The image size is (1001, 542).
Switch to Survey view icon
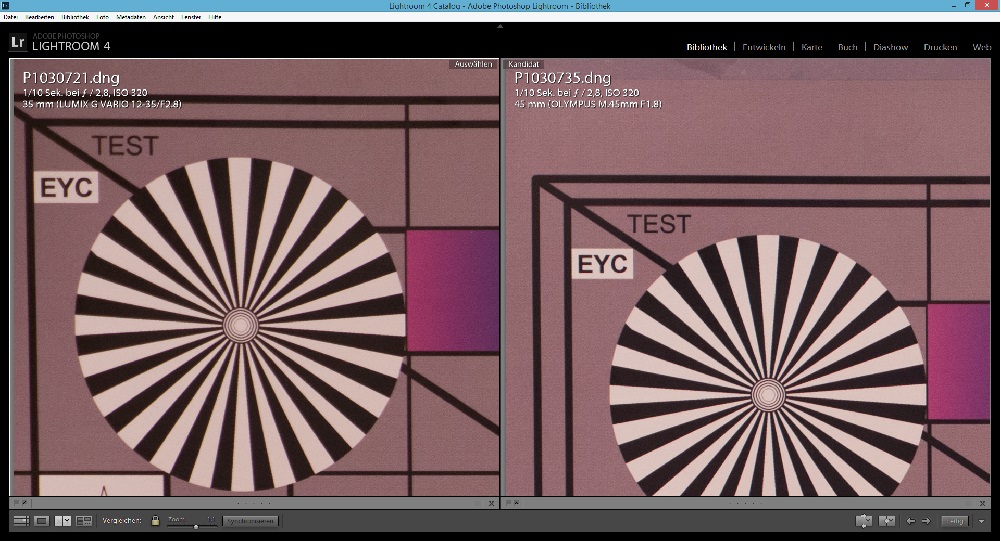coord(84,521)
